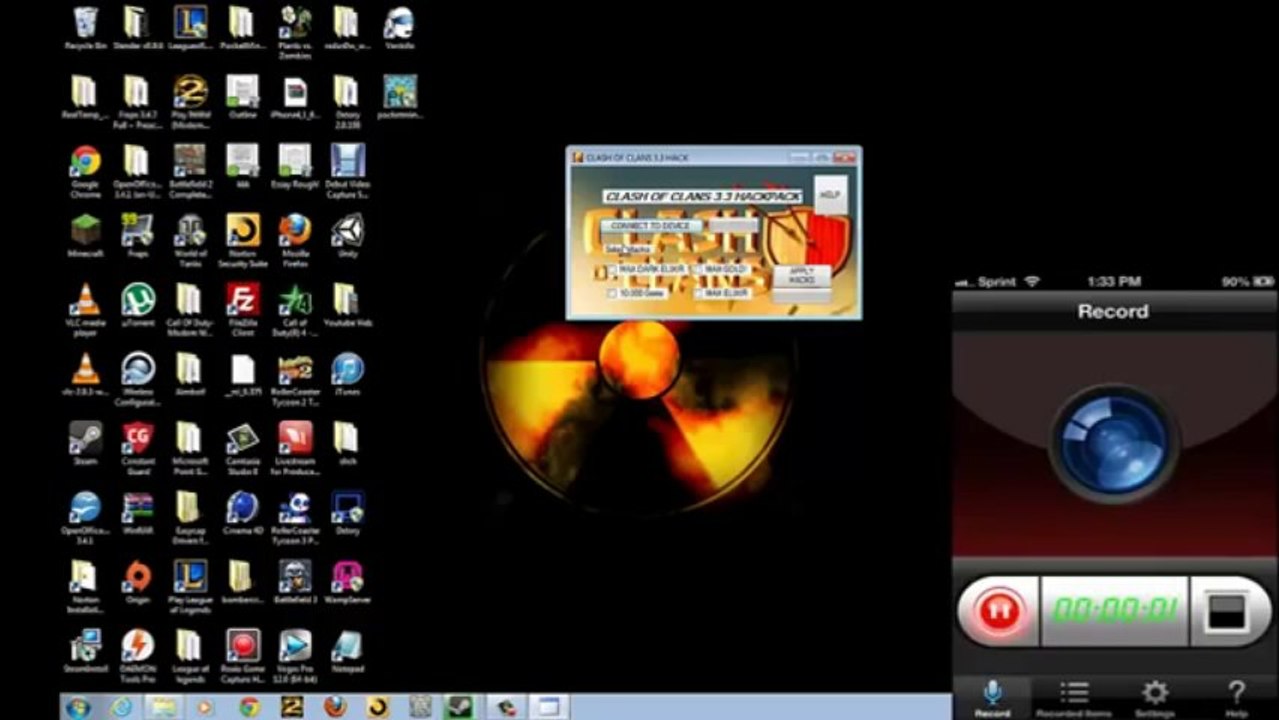Launch World of Tanks shortcut

pos(190,240)
